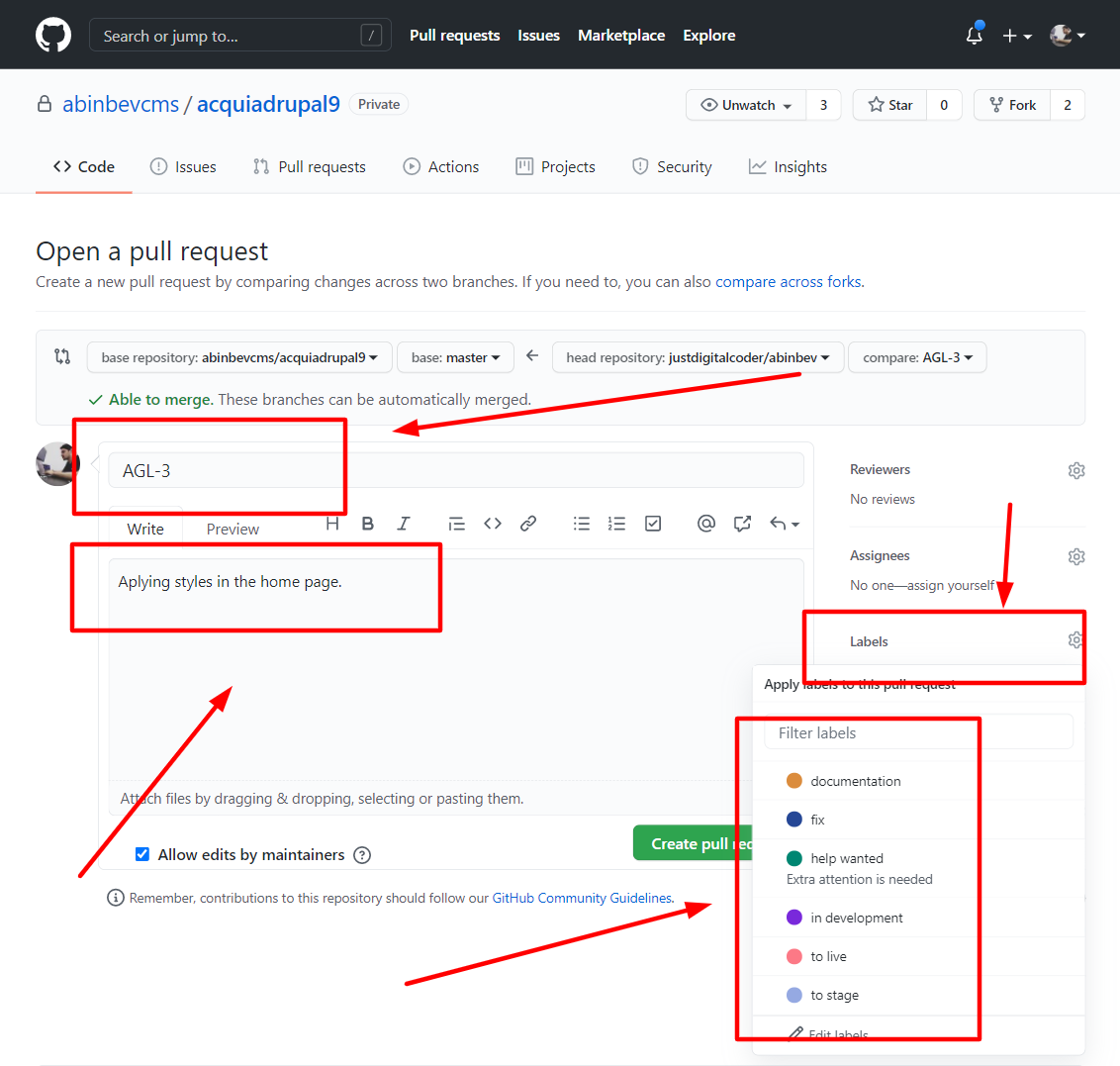
Task: Open the Unwatch dropdown
Action: 746,105
